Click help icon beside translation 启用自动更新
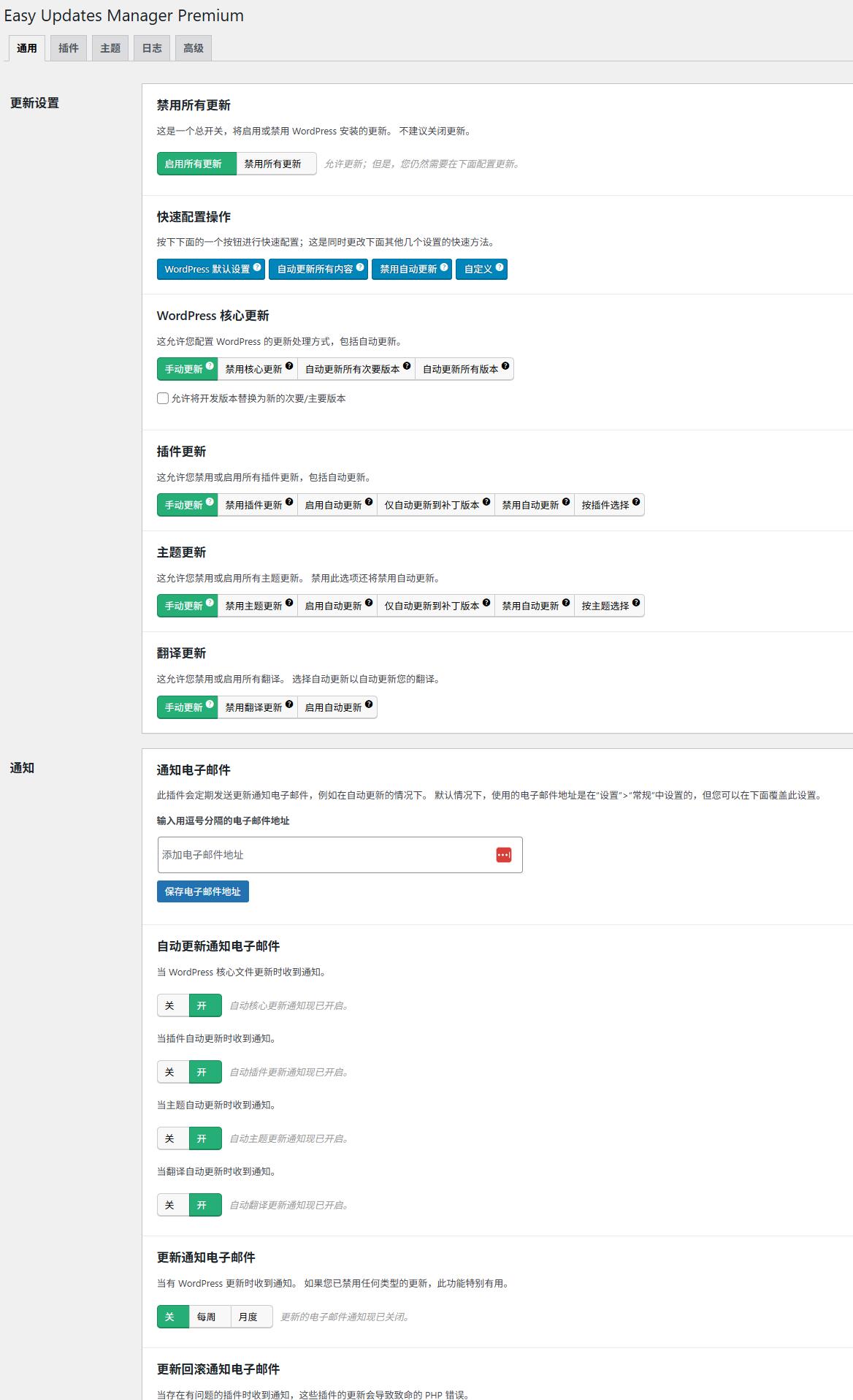853x1400 pixels. pyautogui.click(x=369, y=704)
